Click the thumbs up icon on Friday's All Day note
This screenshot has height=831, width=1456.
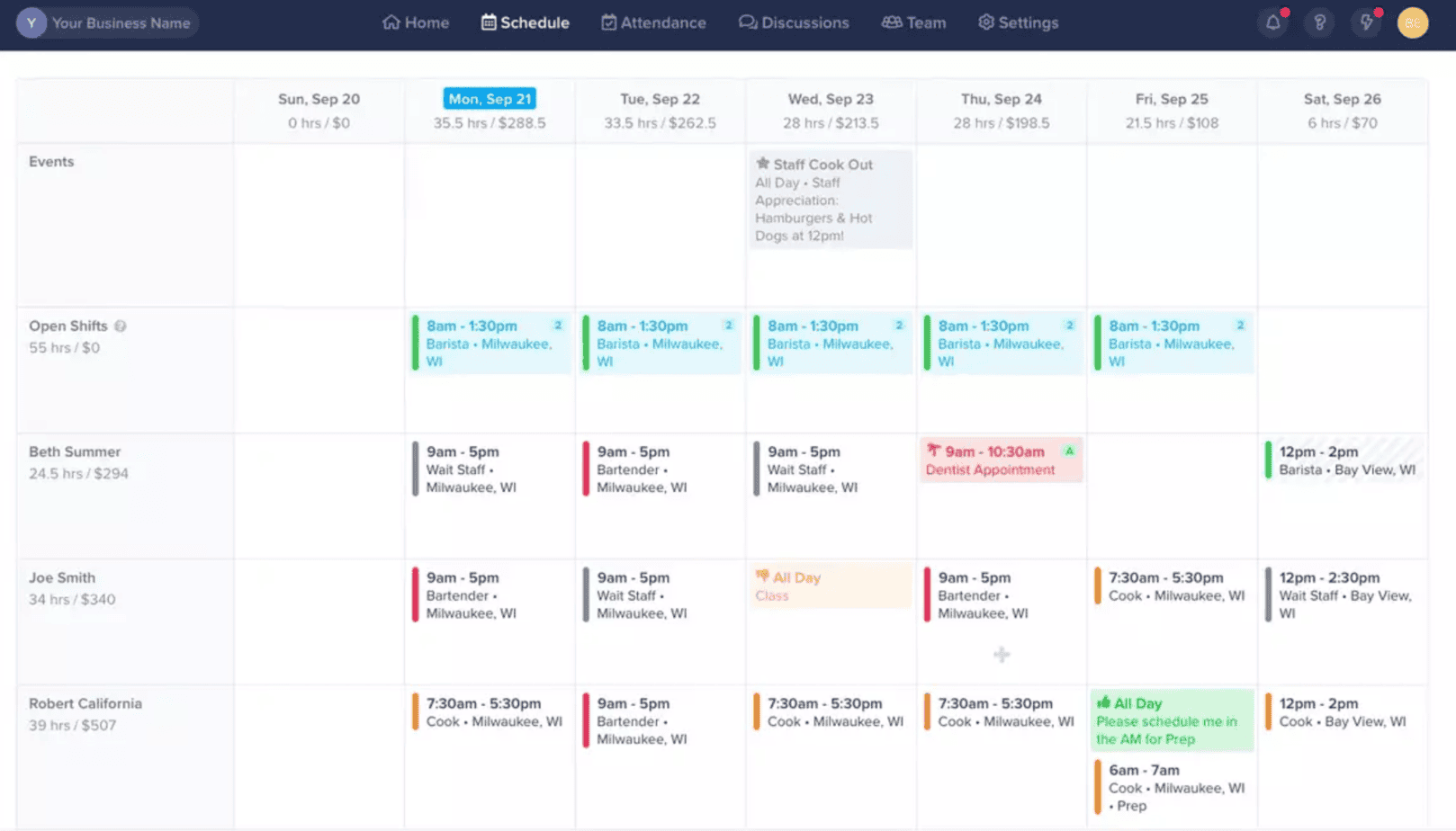coord(1104,703)
